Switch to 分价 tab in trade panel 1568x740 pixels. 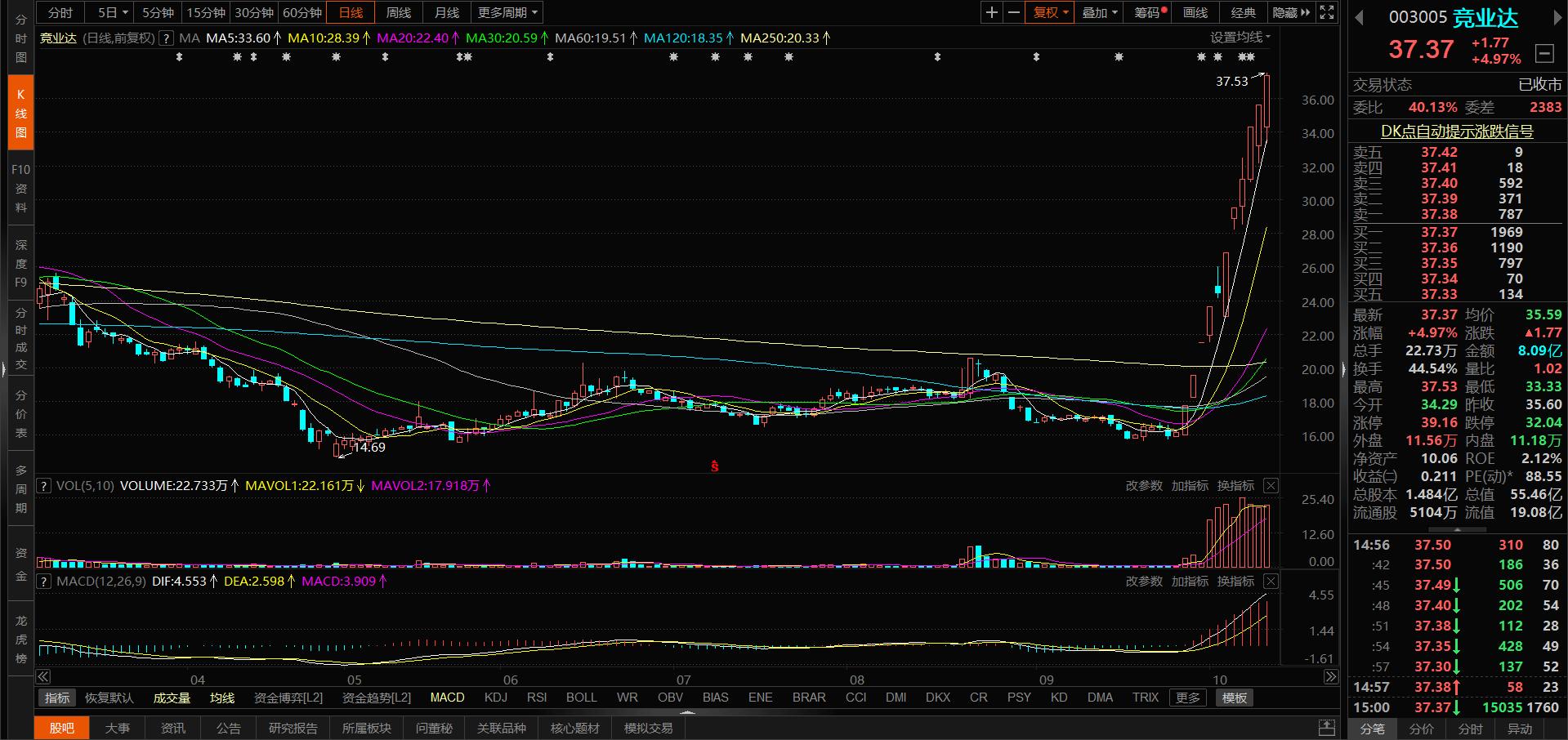[x=1421, y=729]
